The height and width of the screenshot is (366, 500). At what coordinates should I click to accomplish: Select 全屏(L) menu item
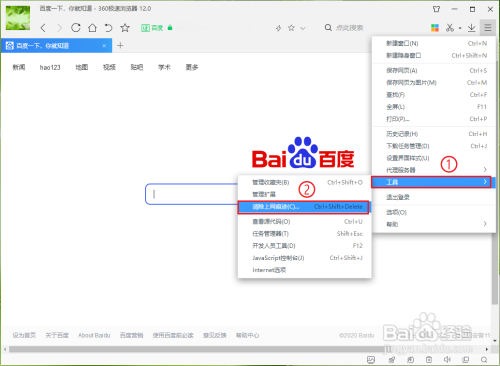pos(433,107)
